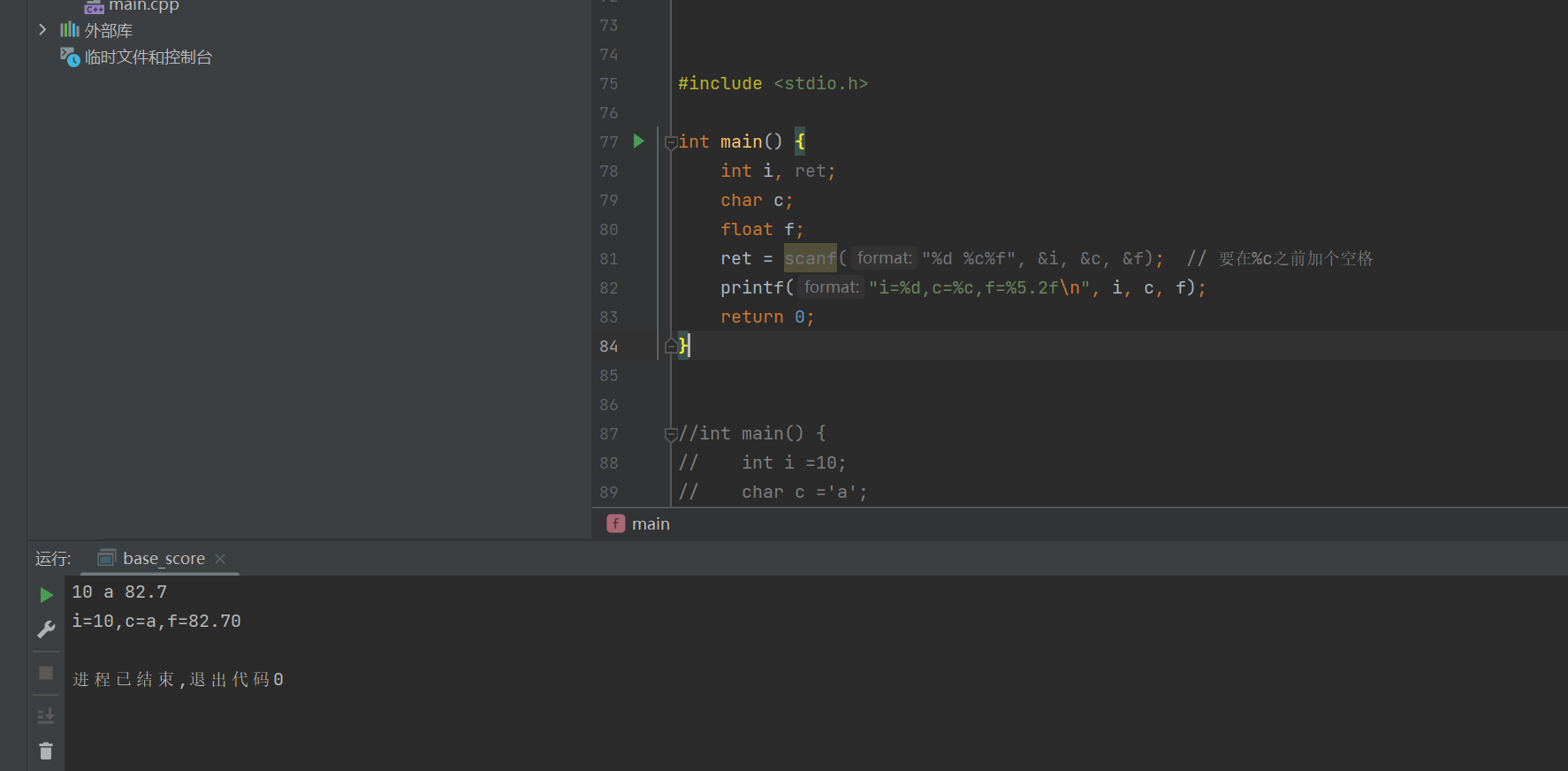Image resolution: width=1568 pixels, height=771 pixels.
Task: Click the 'int i, ret;' declaration
Action: tap(778, 171)
